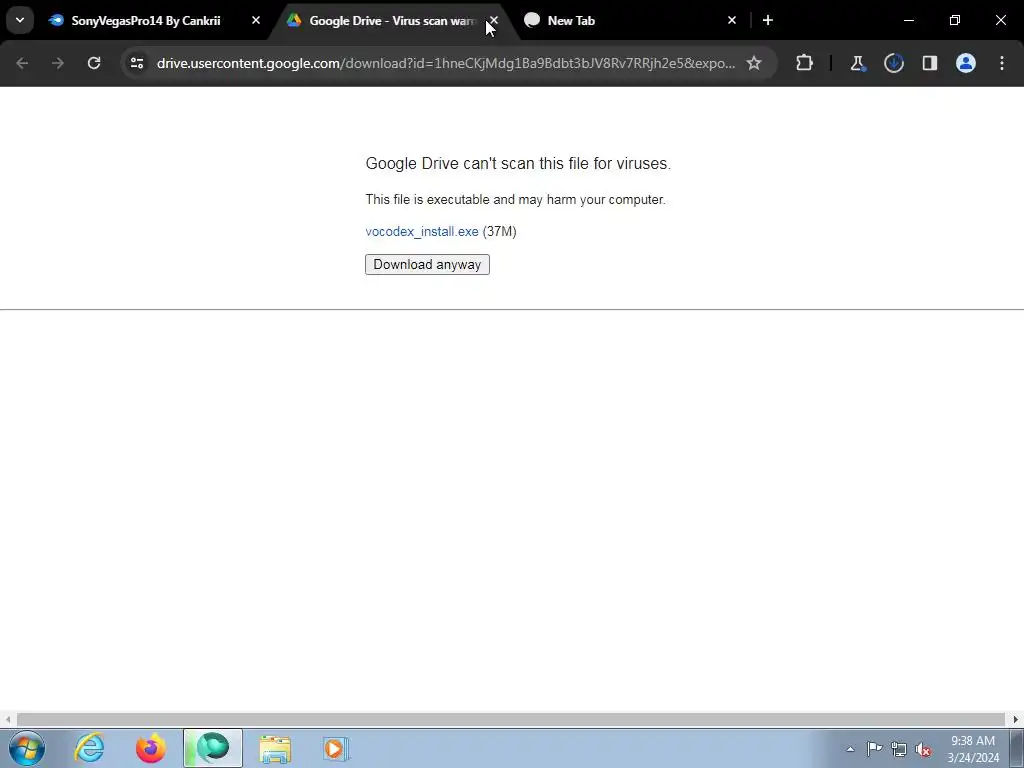The height and width of the screenshot is (768, 1024).
Task: Show hidden system tray icons
Action: [x=850, y=749]
